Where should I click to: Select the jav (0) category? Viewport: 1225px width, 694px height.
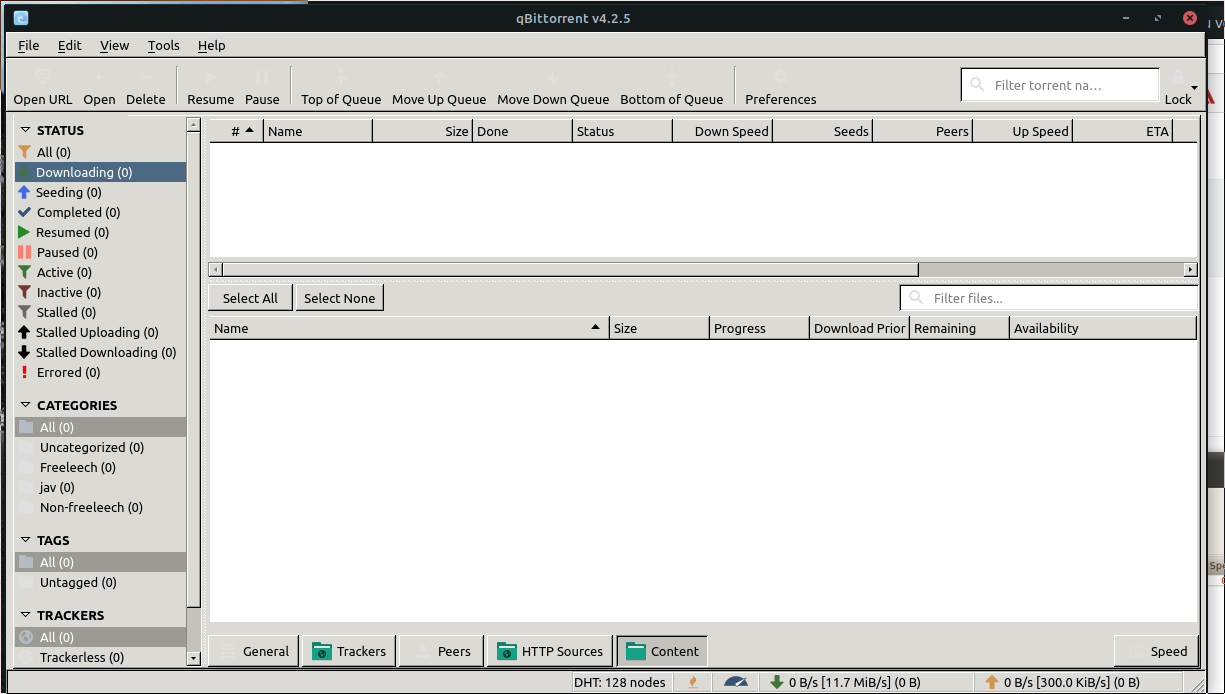click(100, 487)
